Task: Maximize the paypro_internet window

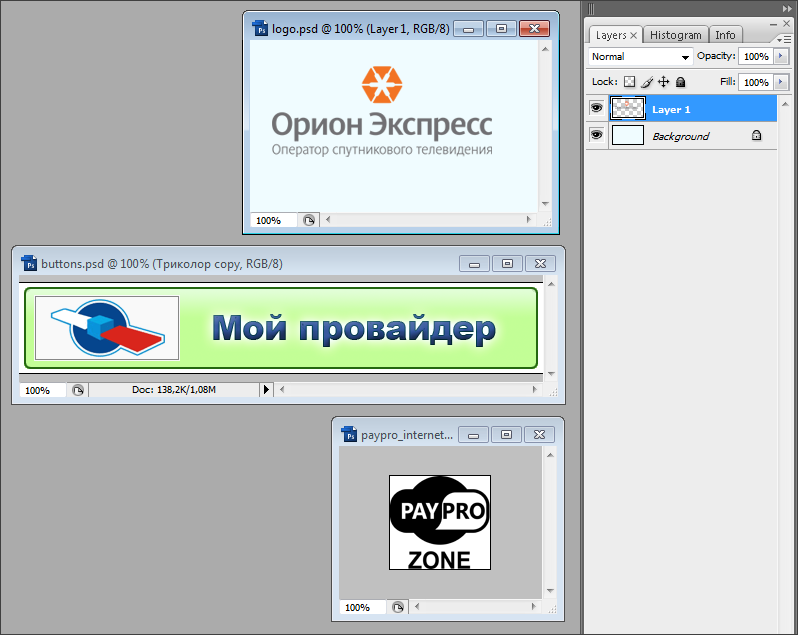Action: pos(506,435)
